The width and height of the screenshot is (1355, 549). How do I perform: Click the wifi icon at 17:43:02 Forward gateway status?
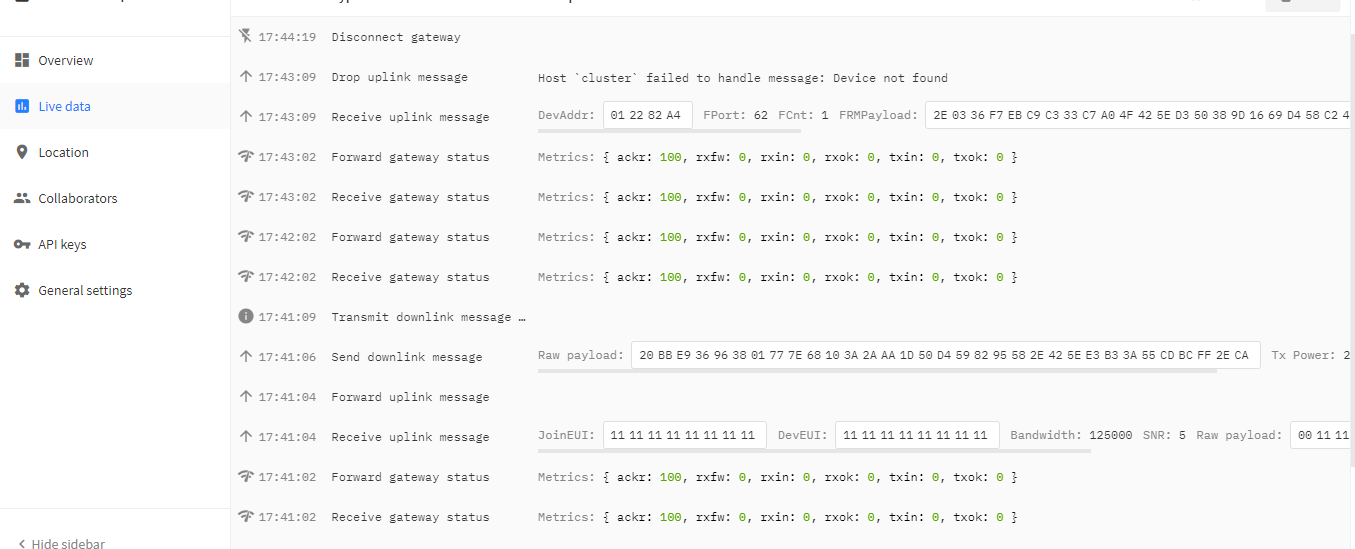coord(246,156)
